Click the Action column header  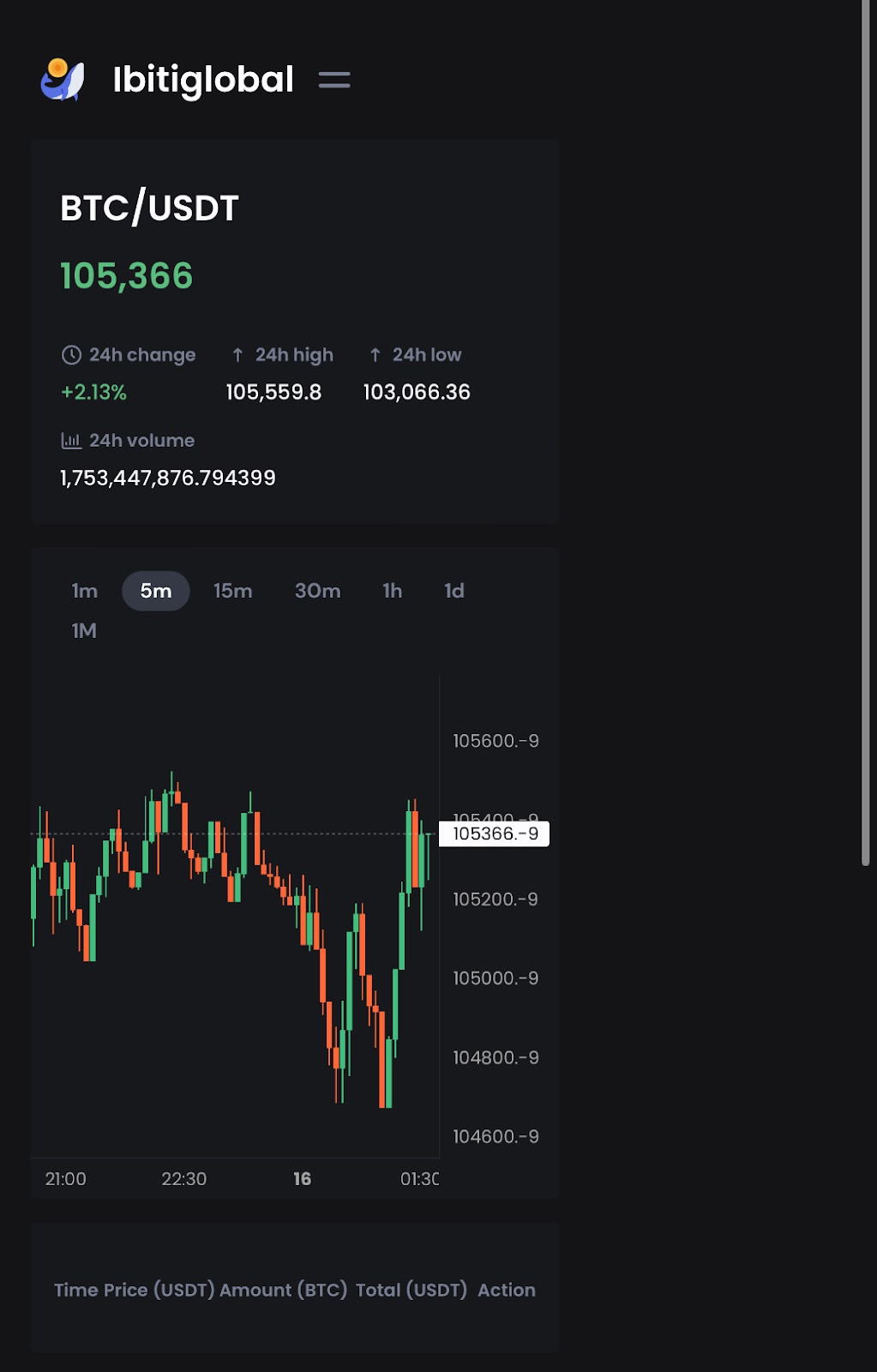click(x=507, y=1291)
